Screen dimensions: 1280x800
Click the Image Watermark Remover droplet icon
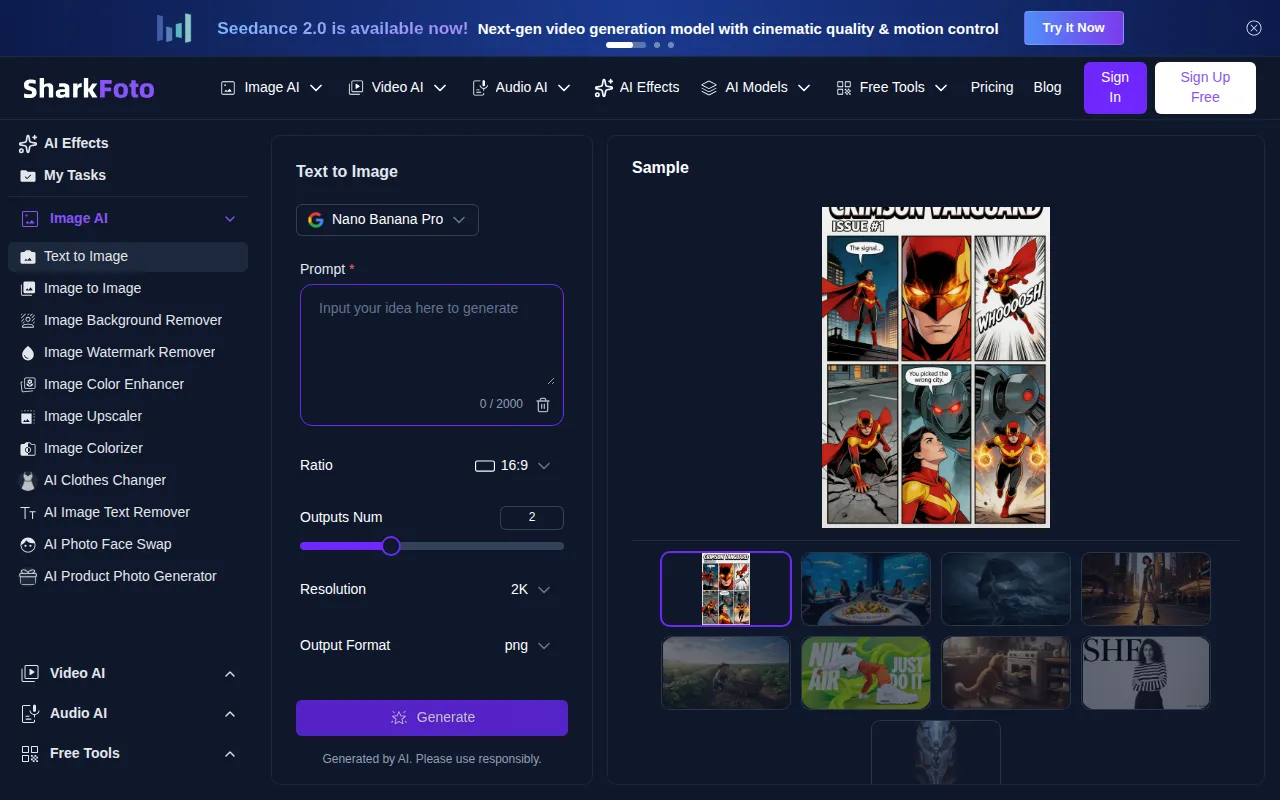(28, 352)
